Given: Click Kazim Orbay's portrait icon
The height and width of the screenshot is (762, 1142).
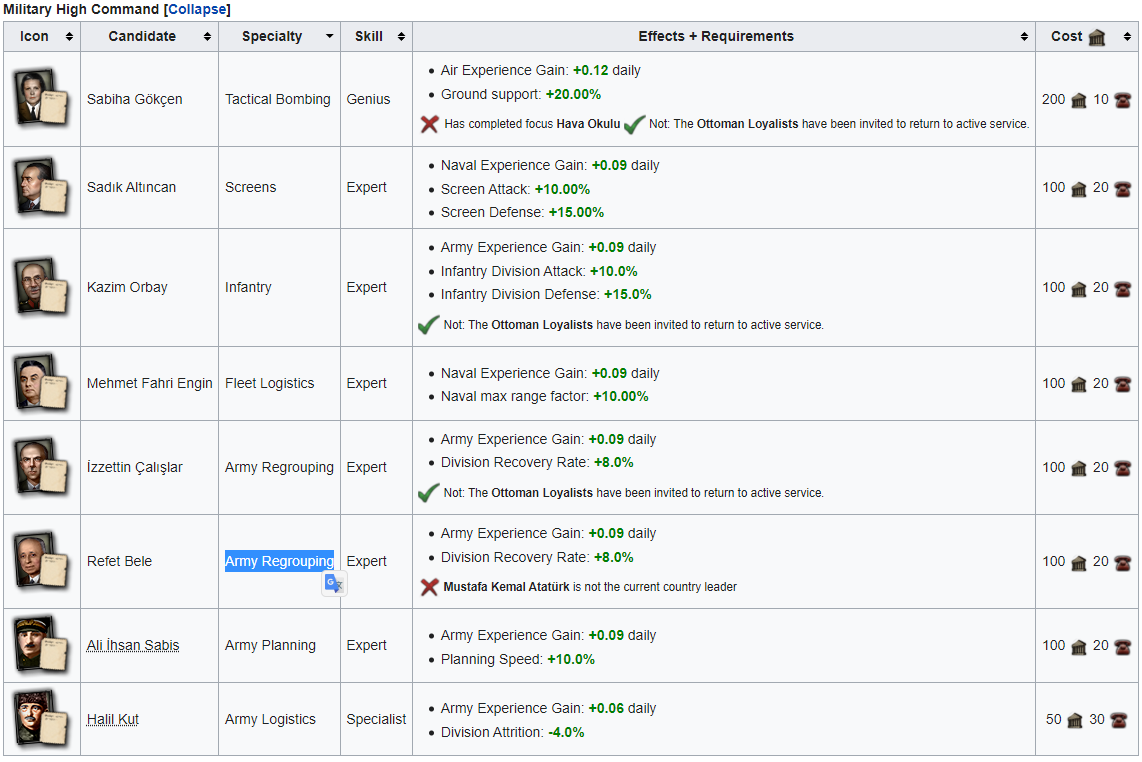Looking at the screenshot, I should 41,287.
